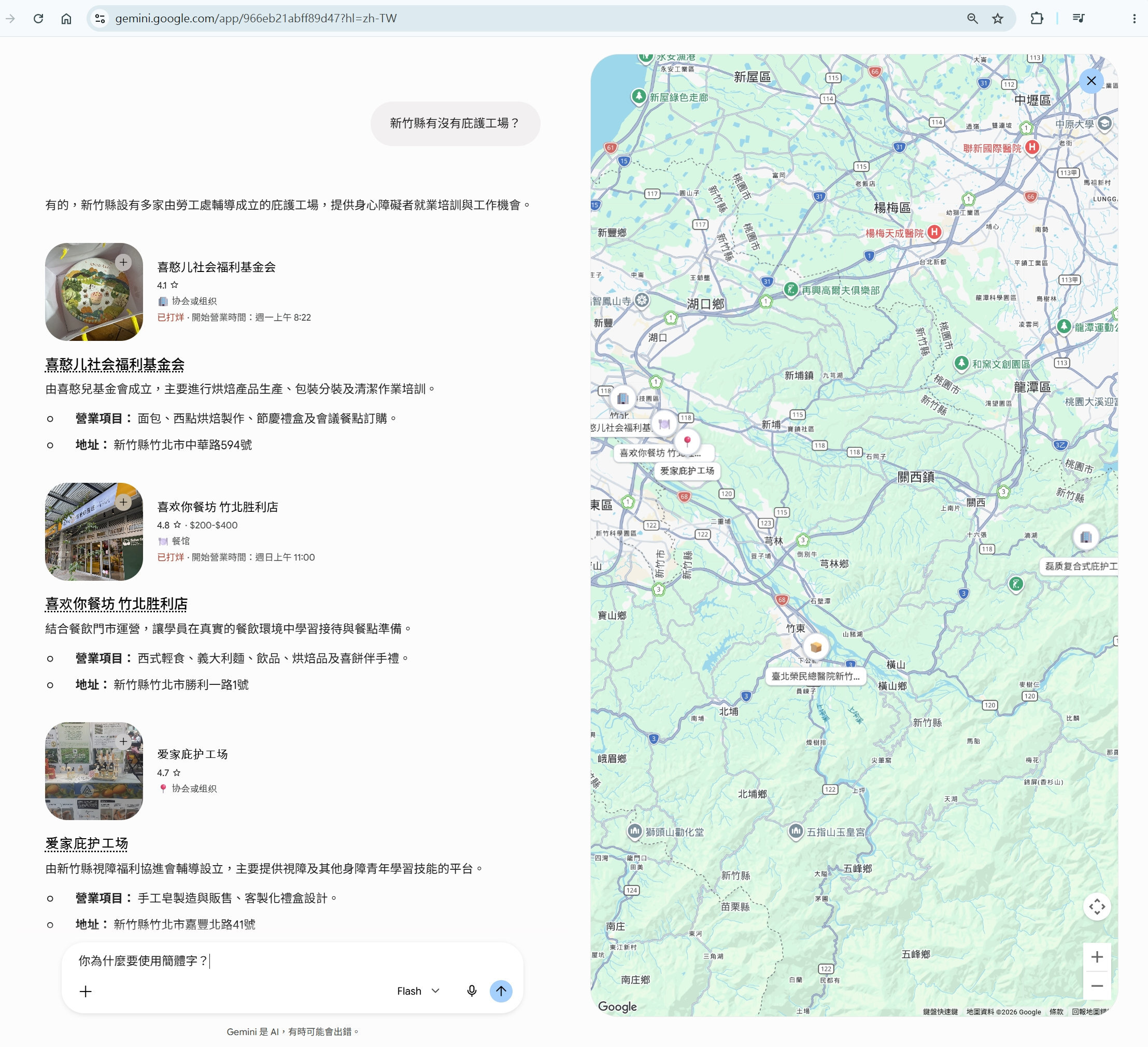
Task: Click the 4.8 rating with $200-$400 price text
Action: click(x=197, y=525)
